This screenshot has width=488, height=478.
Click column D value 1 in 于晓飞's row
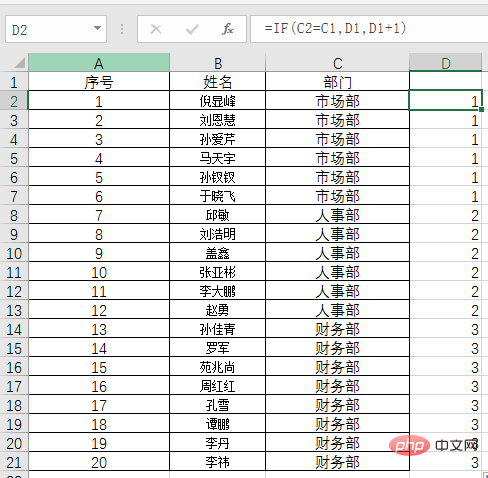point(446,195)
